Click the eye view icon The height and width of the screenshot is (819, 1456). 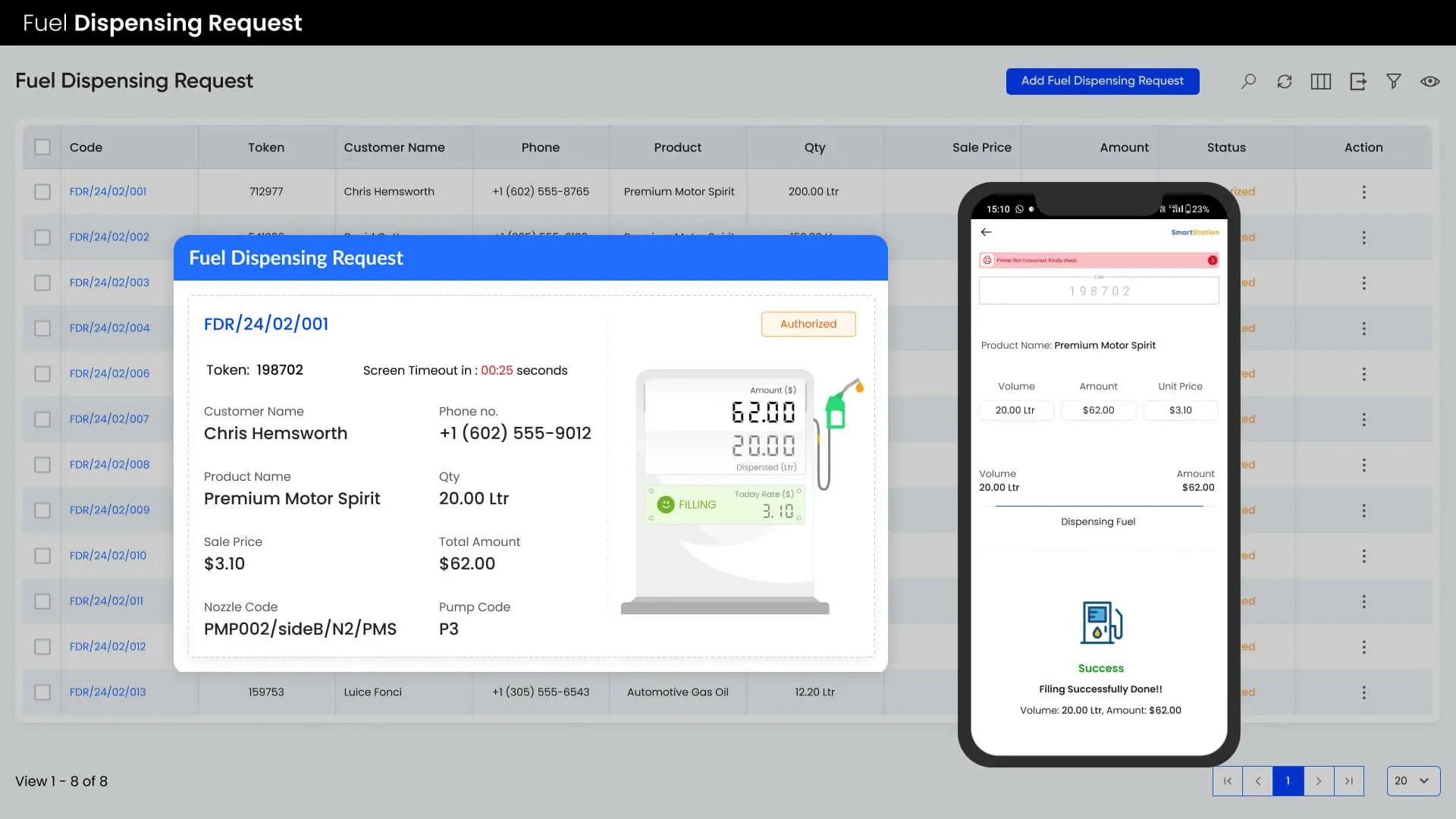1429,81
